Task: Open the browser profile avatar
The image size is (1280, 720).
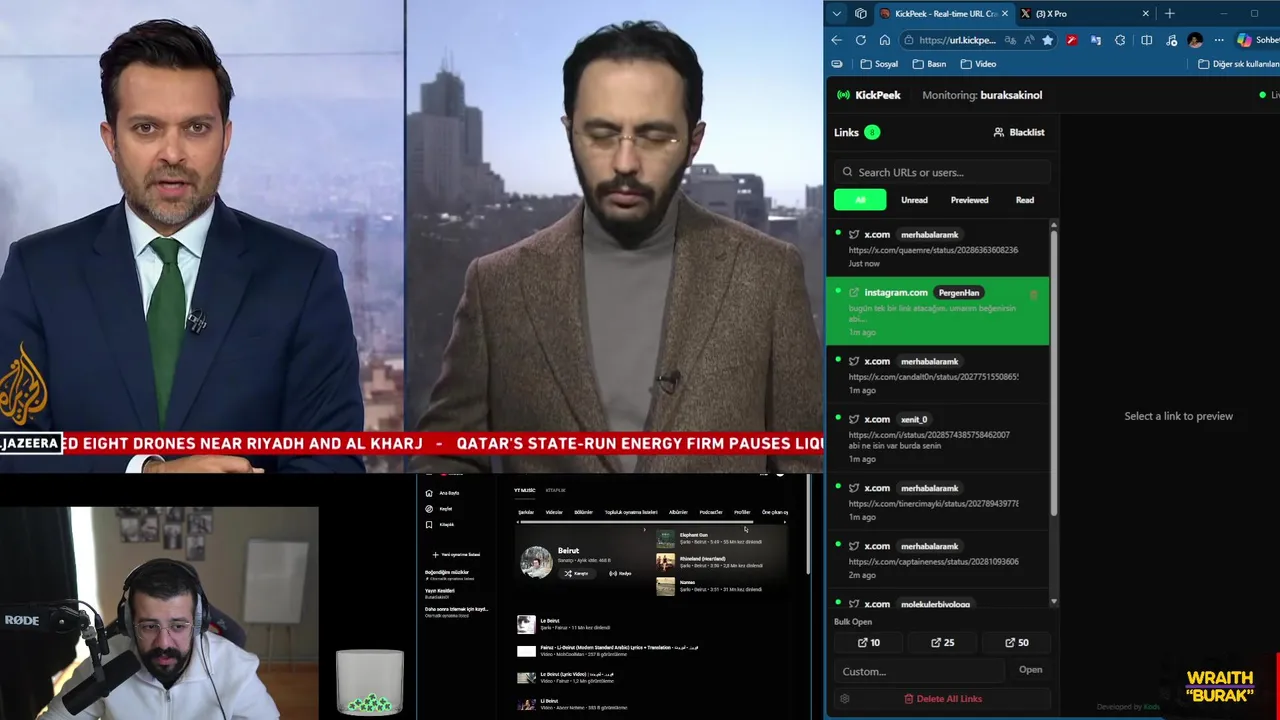Action: [1195, 40]
